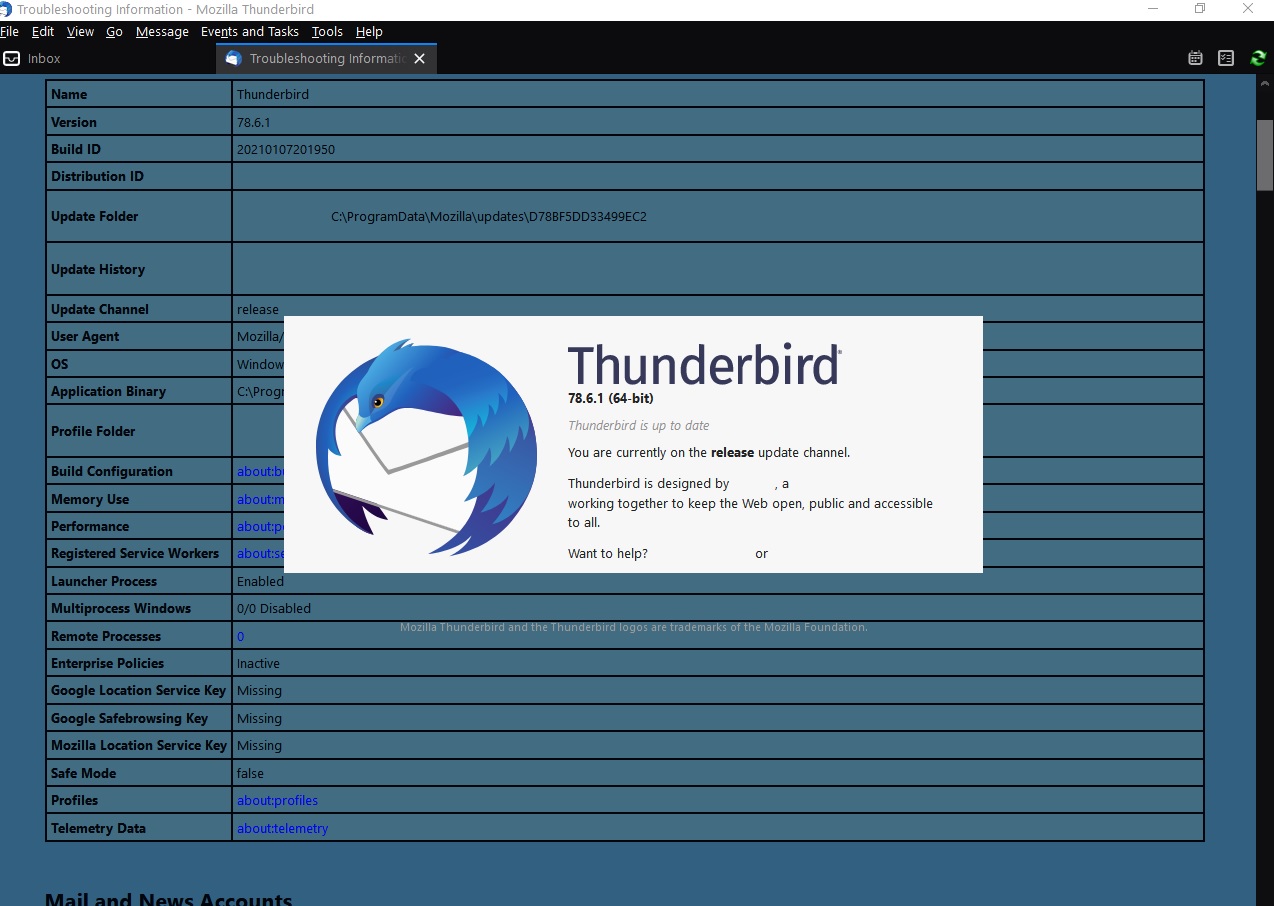Click the green synchronize arrows icon

pos(1258,59)
